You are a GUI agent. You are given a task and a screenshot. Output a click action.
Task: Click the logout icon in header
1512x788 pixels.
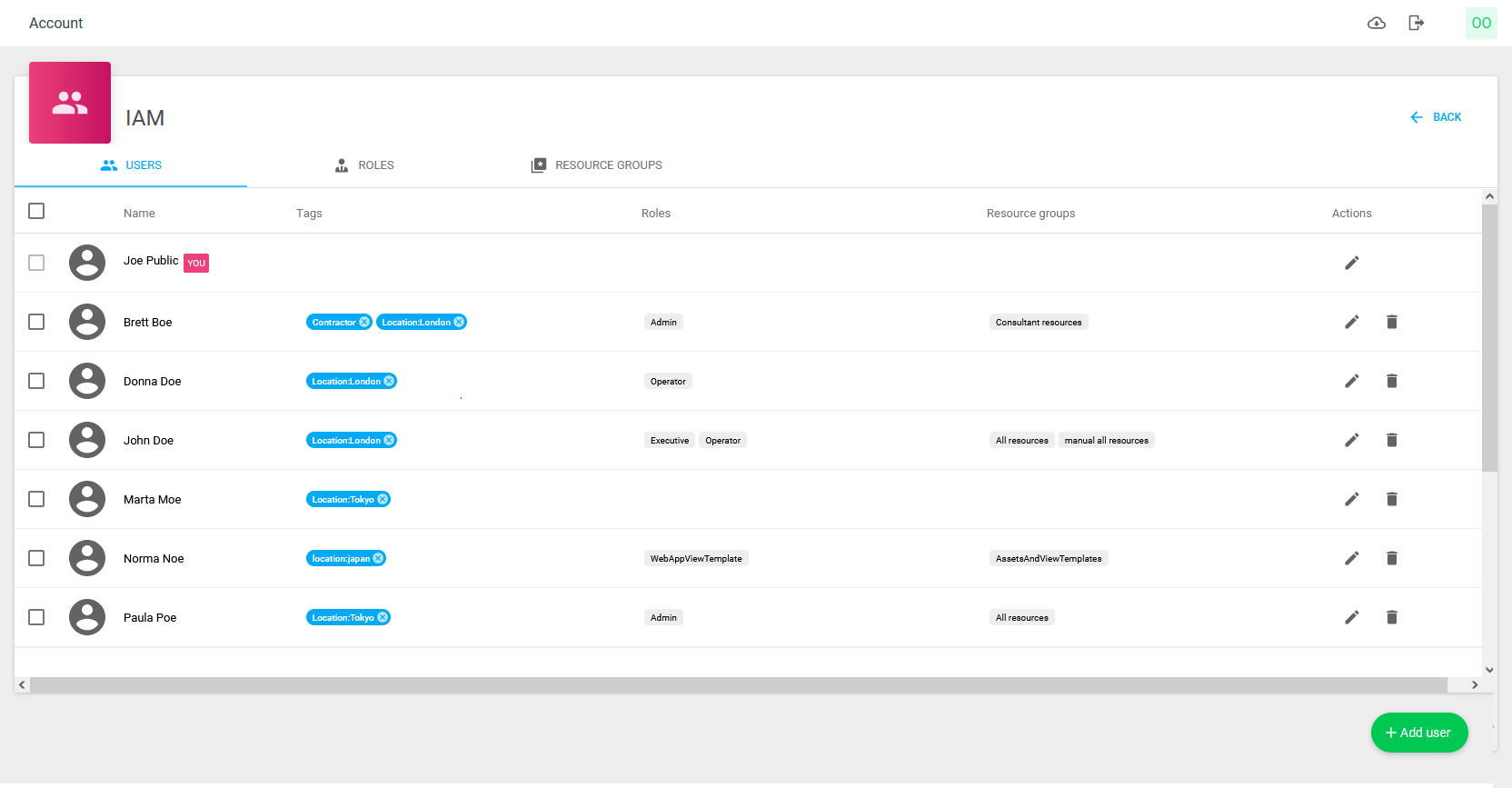click(1416, 23)
